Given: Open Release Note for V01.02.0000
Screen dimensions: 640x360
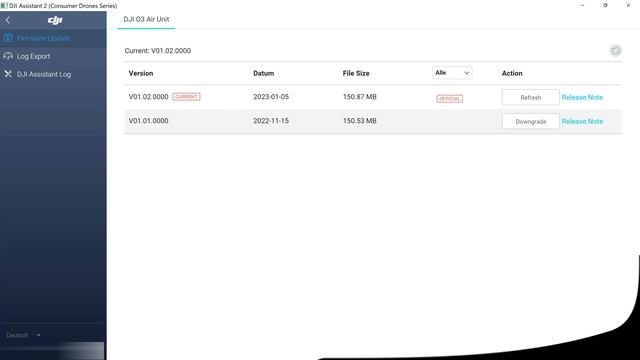Looking at the screenshot, I should 582,97.
